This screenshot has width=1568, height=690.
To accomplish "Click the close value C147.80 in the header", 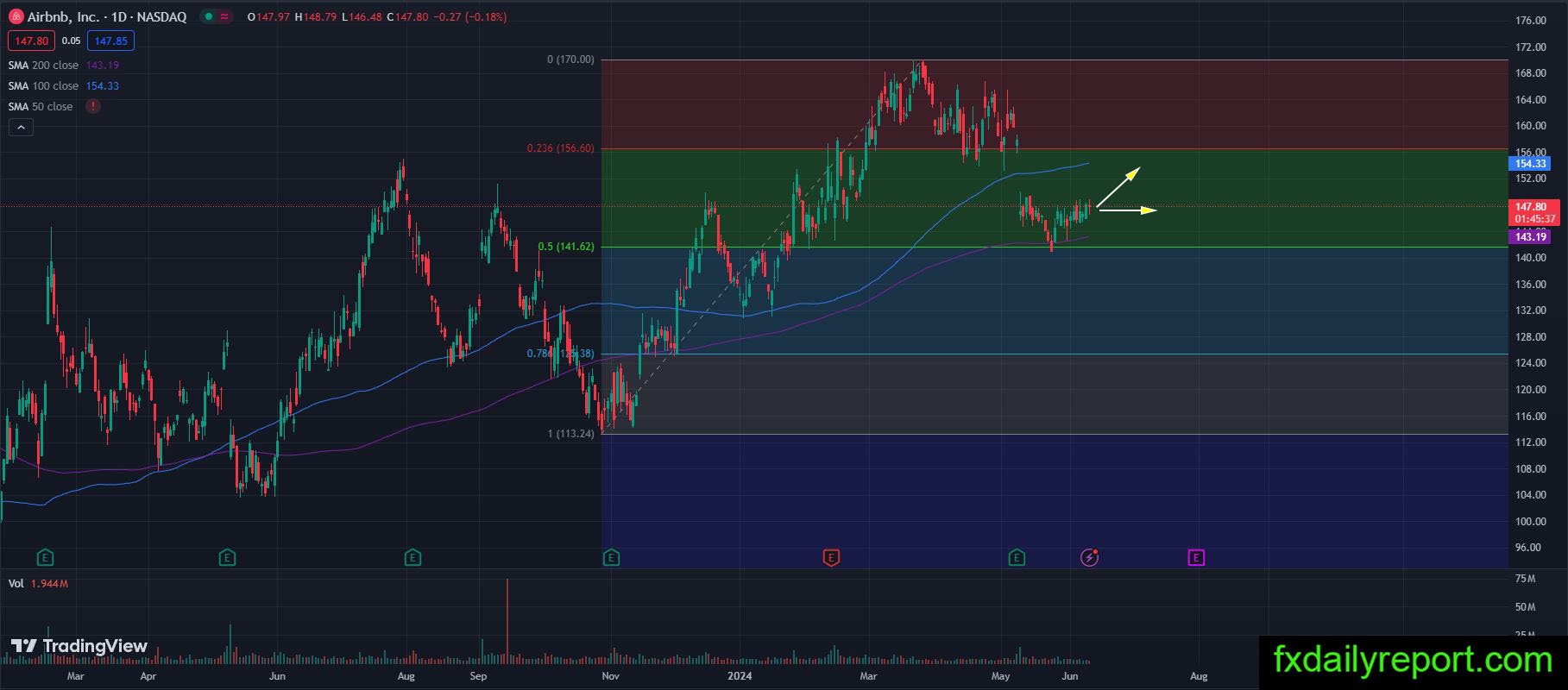I will click(x=408, y=17).
